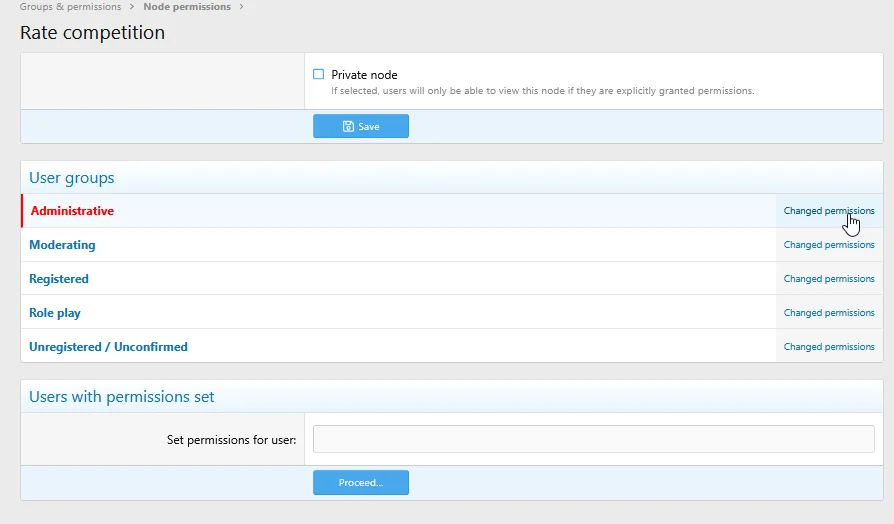Open the Administrative user group

tap(72, 211)
